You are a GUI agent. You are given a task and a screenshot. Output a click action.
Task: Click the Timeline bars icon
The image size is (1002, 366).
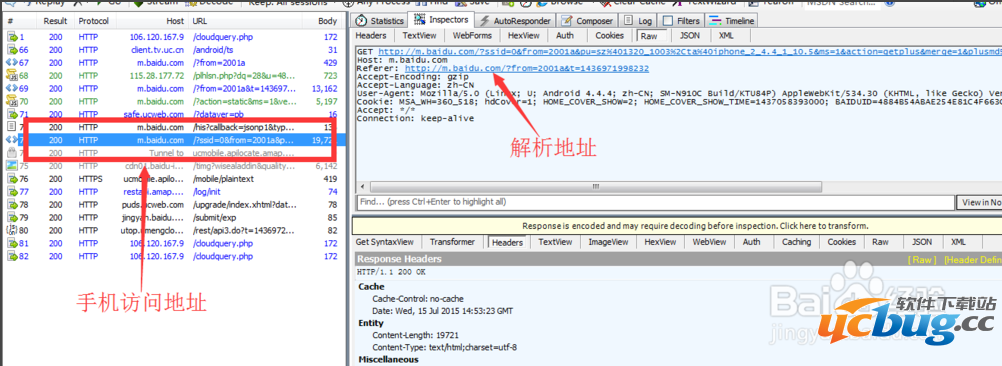pos(716,21)
